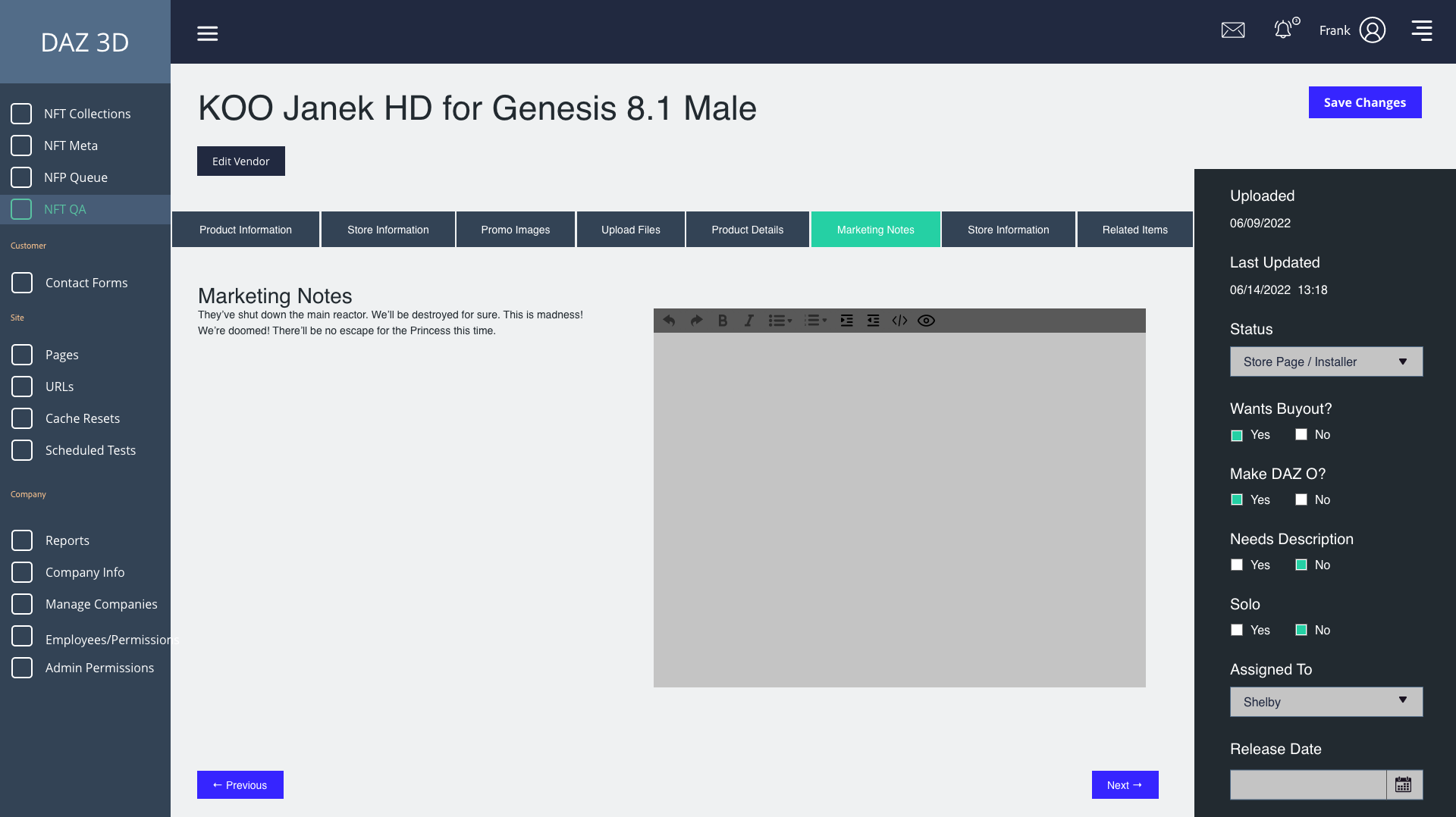Image resolution: width=1456 pixels, height=817 pixels.
Task: Check Yes for Solo
Action: pyautogui.click(x=1237, y=630)
